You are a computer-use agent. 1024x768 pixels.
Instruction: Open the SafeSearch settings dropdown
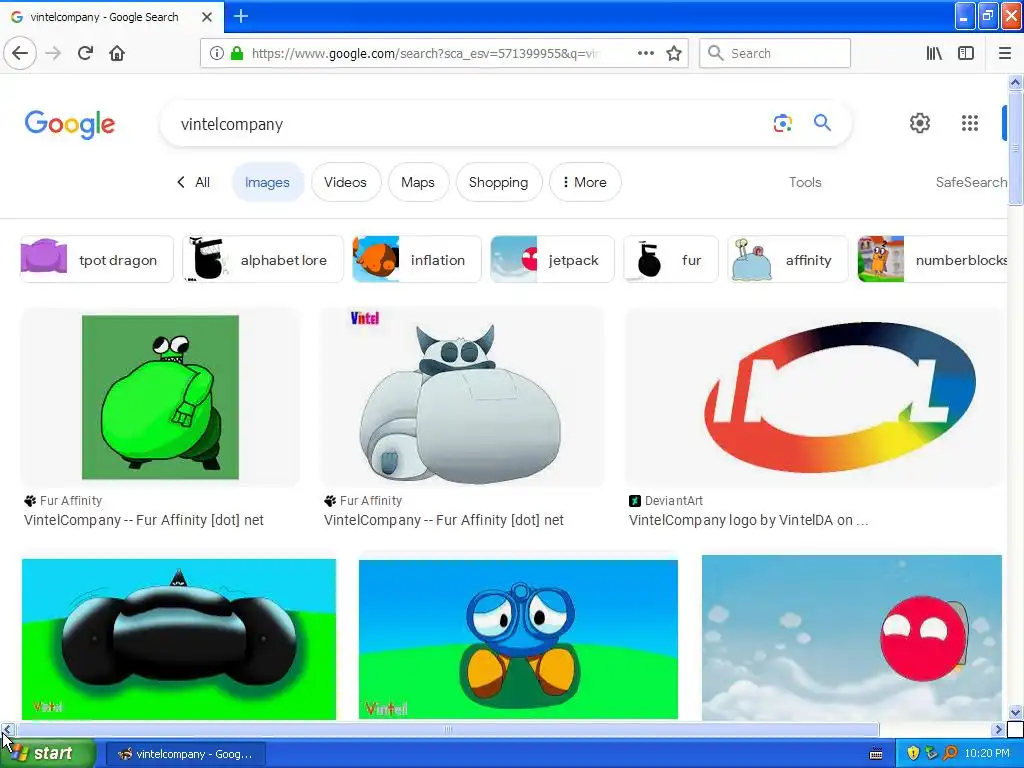970,182
